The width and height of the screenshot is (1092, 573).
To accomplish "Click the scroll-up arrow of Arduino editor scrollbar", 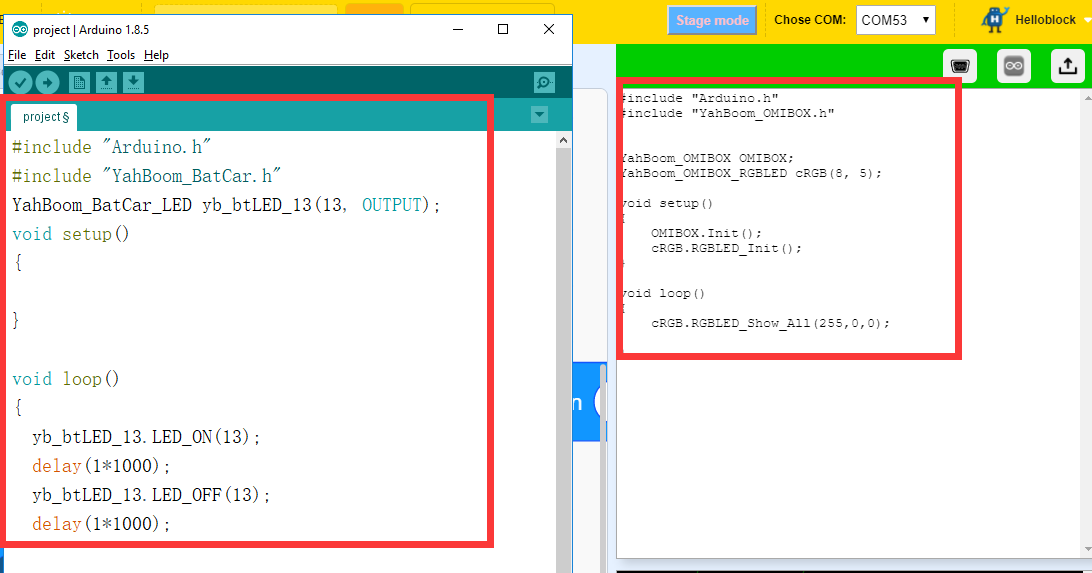I will point(563,140).
